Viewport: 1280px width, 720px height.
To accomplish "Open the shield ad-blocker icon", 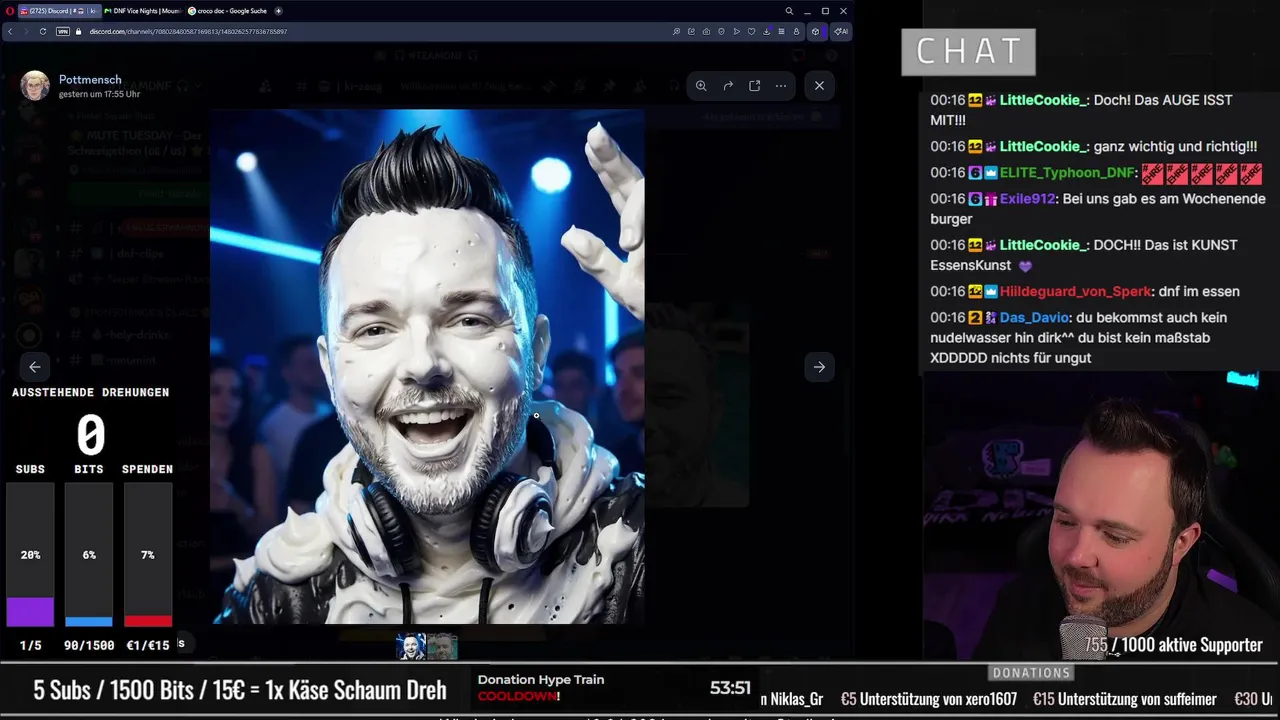I will click(x=721, y=31).
